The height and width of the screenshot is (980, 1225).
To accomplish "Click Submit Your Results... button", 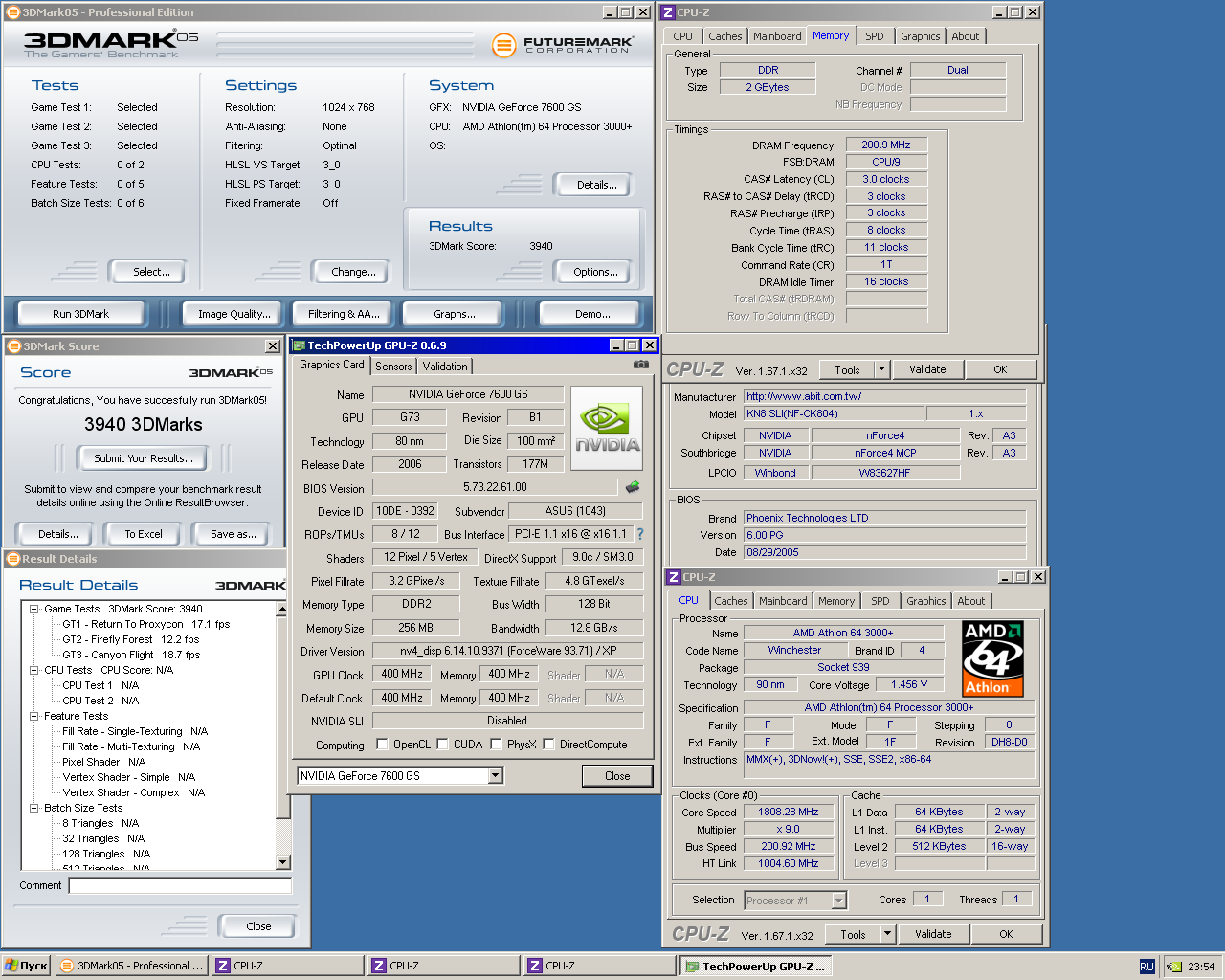I will 143,458.
